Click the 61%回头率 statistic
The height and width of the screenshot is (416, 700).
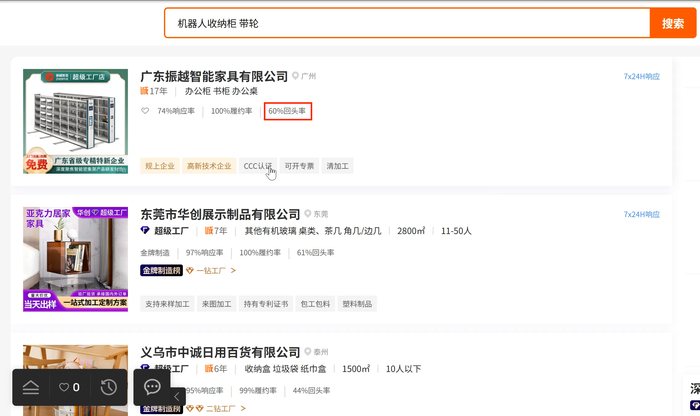click(315, 253)
